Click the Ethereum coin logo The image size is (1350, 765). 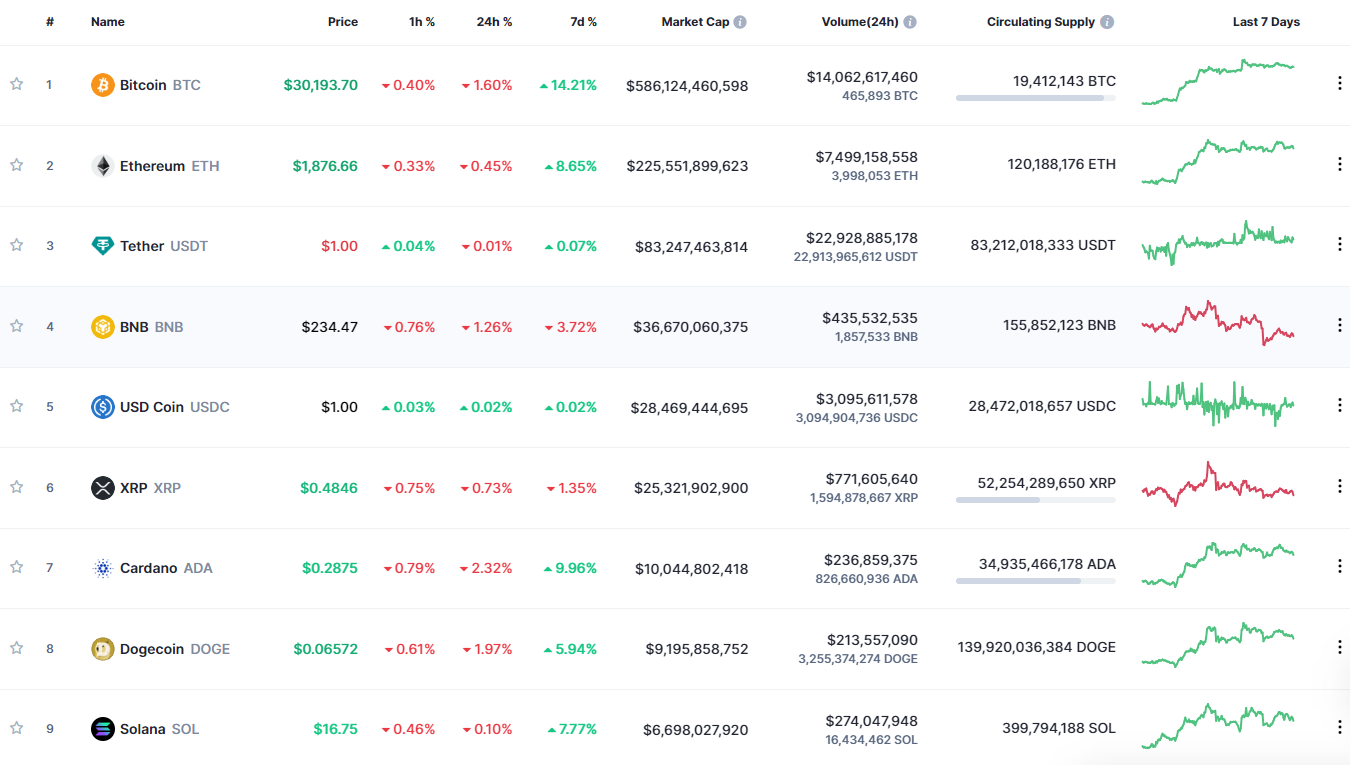[x=101, y=166]
